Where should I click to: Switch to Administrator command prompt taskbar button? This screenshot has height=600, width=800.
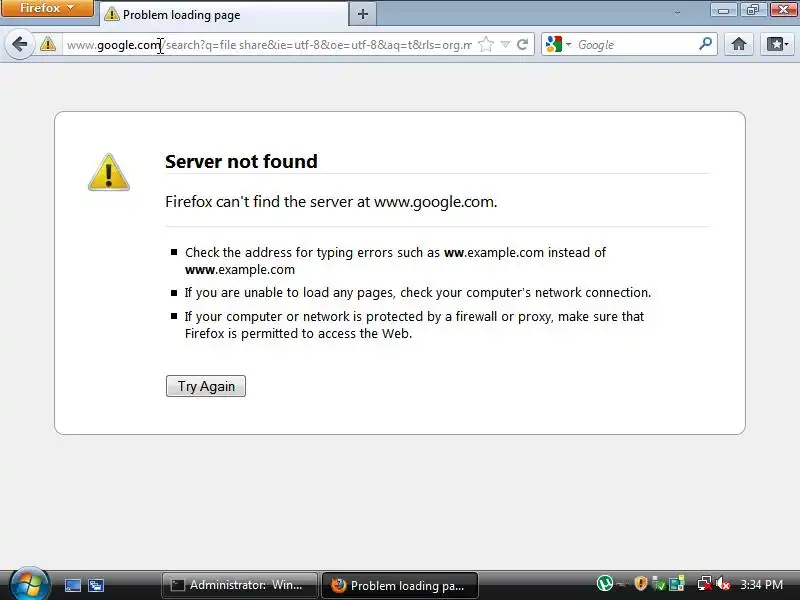[239, 585]
